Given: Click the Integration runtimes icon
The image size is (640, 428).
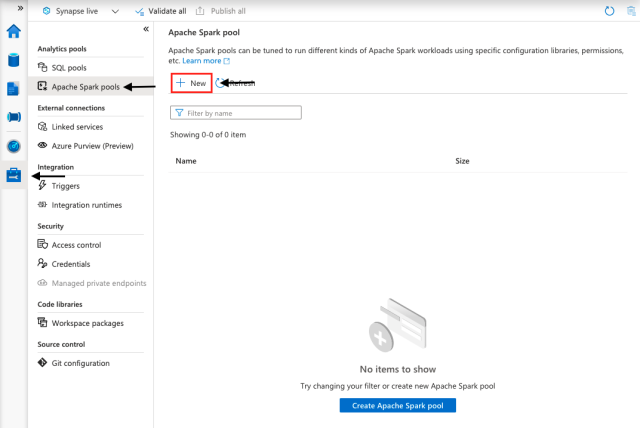Looking at the screenshot, I should (x=42, y=204).
